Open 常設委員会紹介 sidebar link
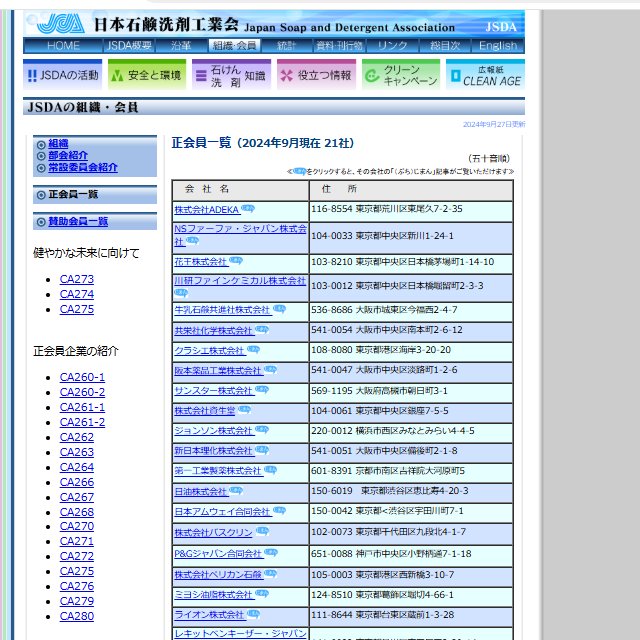Image resolution: width=640 pixels, height=640 pixels. pyautogui.click(x=83, y=167)
